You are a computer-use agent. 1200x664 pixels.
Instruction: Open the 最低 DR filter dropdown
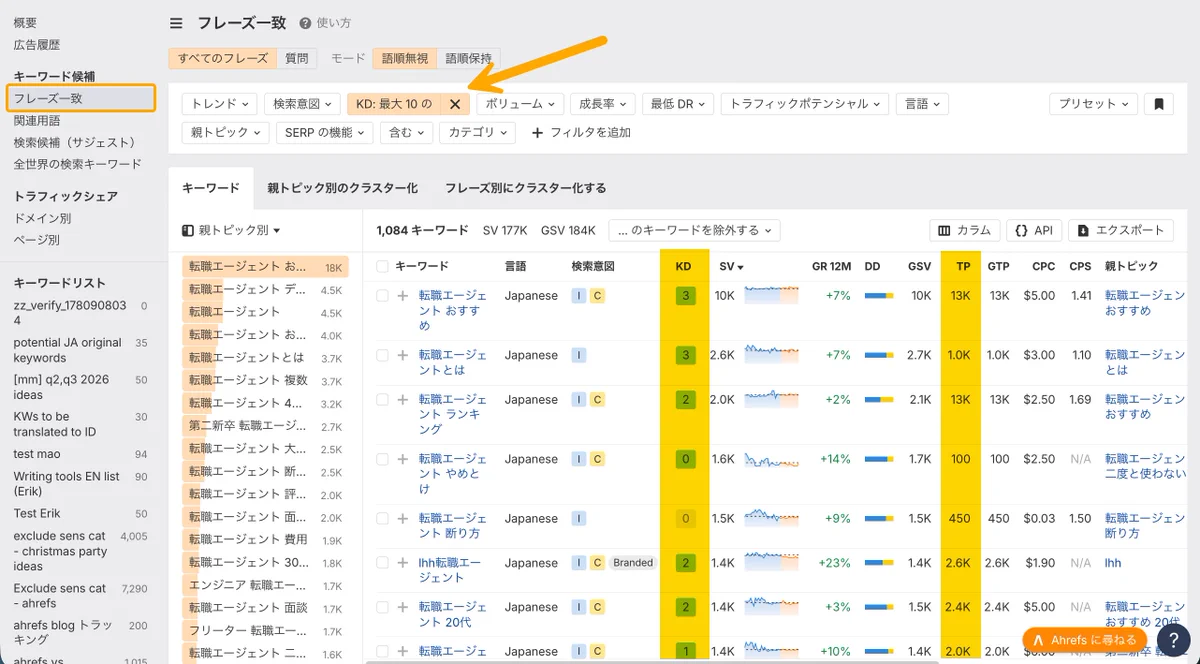pyautogui.click(x=678, y=104)
